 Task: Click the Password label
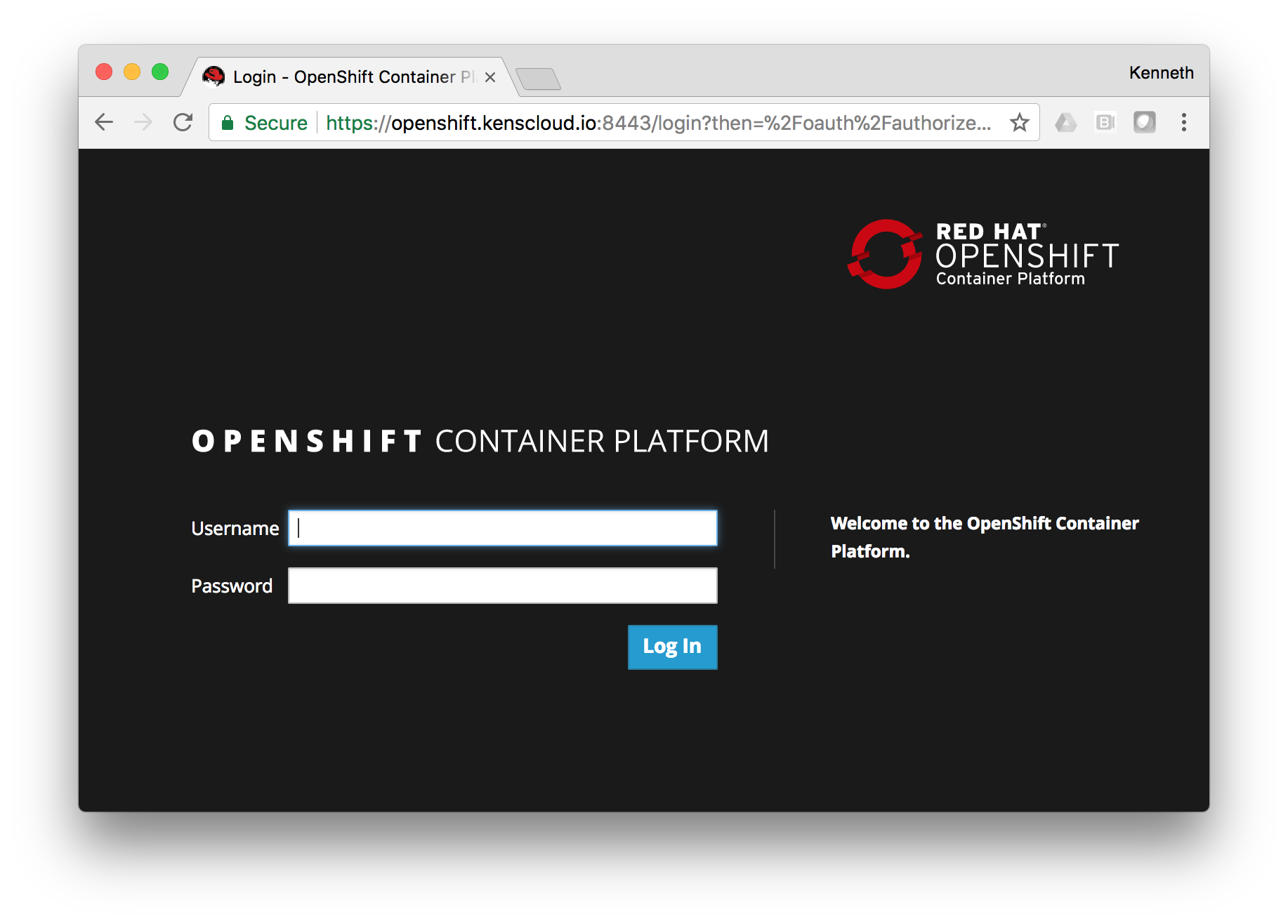point(232,586)
